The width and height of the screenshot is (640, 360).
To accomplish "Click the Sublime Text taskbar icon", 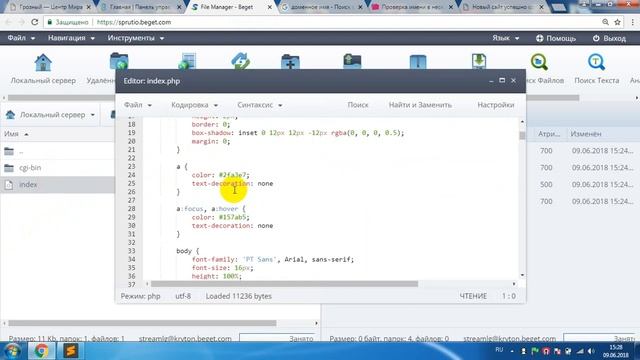I will (70, 351).
